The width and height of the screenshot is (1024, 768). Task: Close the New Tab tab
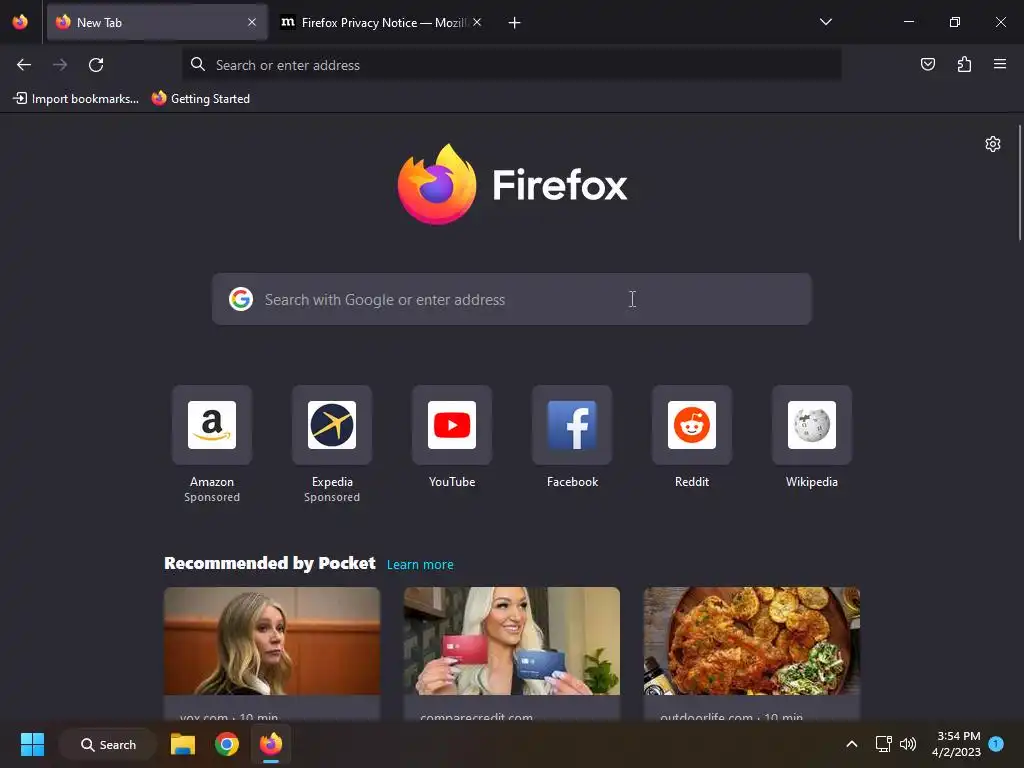(x=252, y=22)
